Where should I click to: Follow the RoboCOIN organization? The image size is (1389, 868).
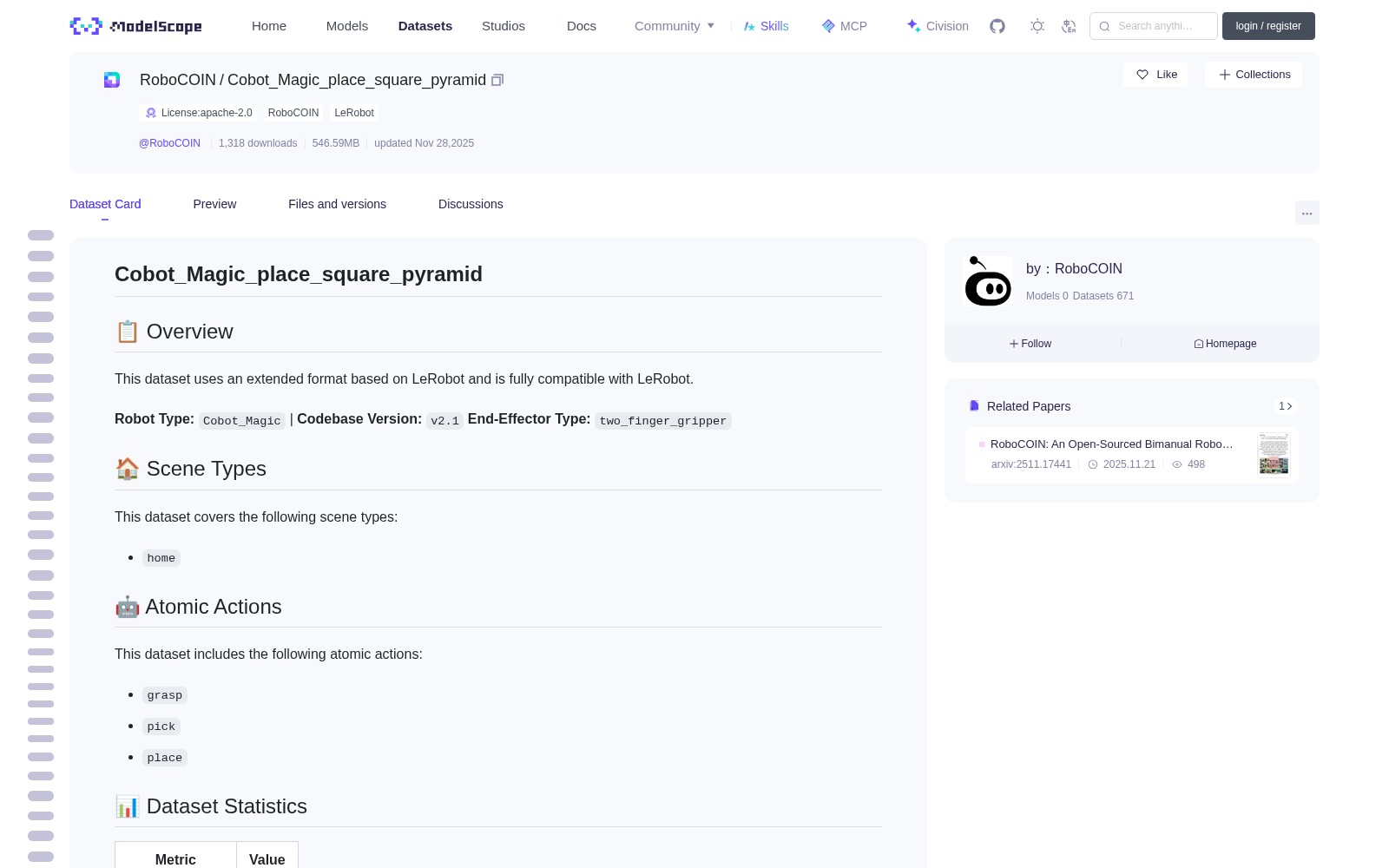(x=1030, y=344)
